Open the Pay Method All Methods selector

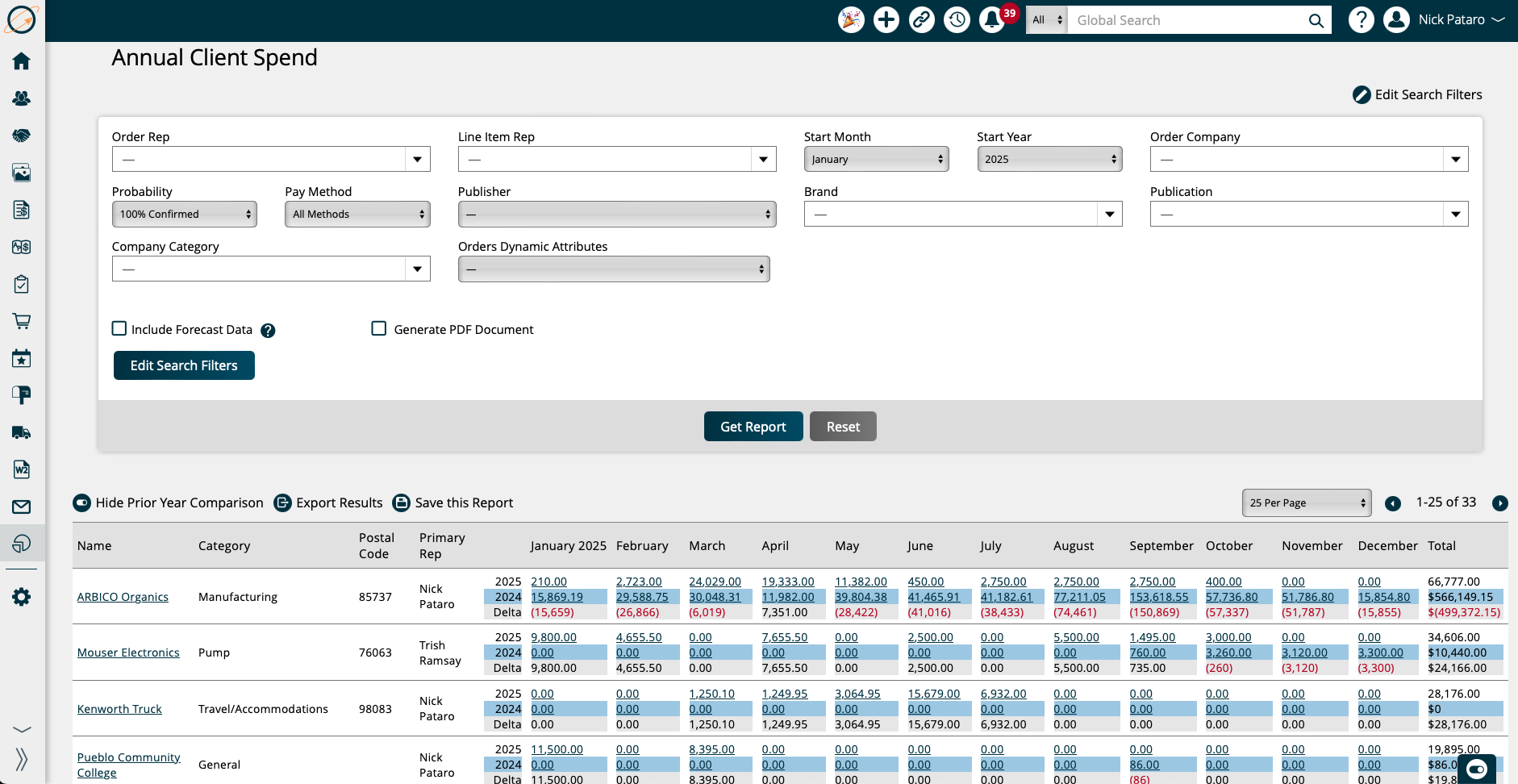[x=357, y=214]
